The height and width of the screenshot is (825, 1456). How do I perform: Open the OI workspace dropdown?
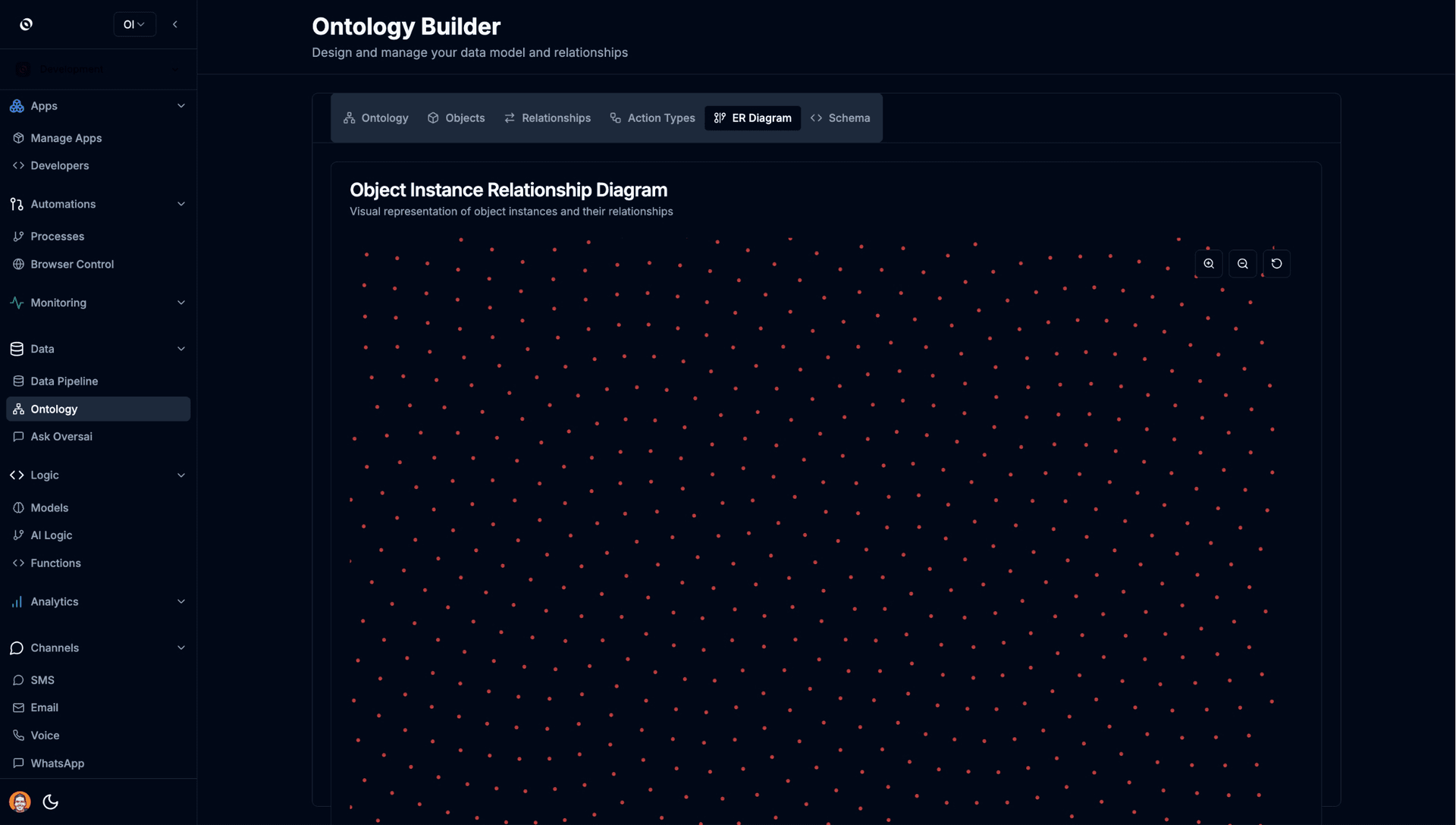click(134, 24)
